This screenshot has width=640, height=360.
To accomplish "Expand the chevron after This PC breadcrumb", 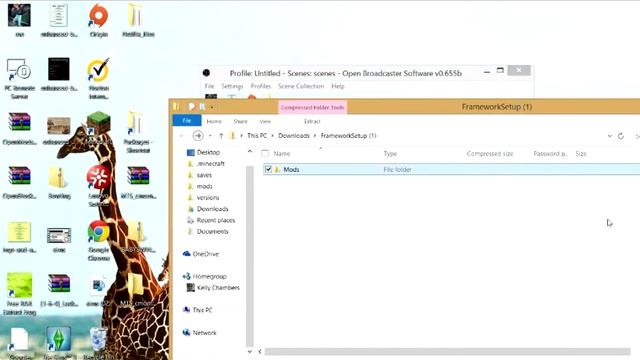I will tap(273, 136).
